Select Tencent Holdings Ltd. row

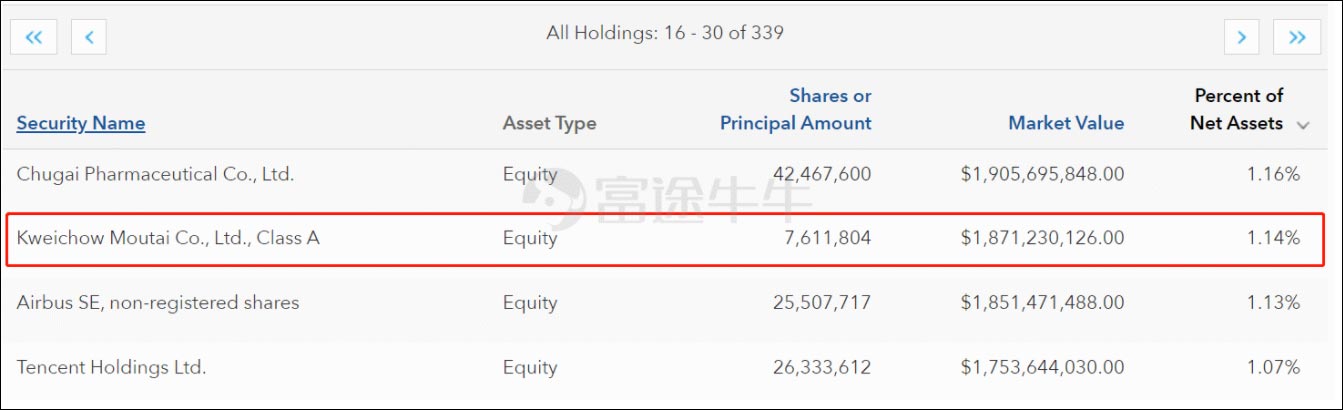111,367
